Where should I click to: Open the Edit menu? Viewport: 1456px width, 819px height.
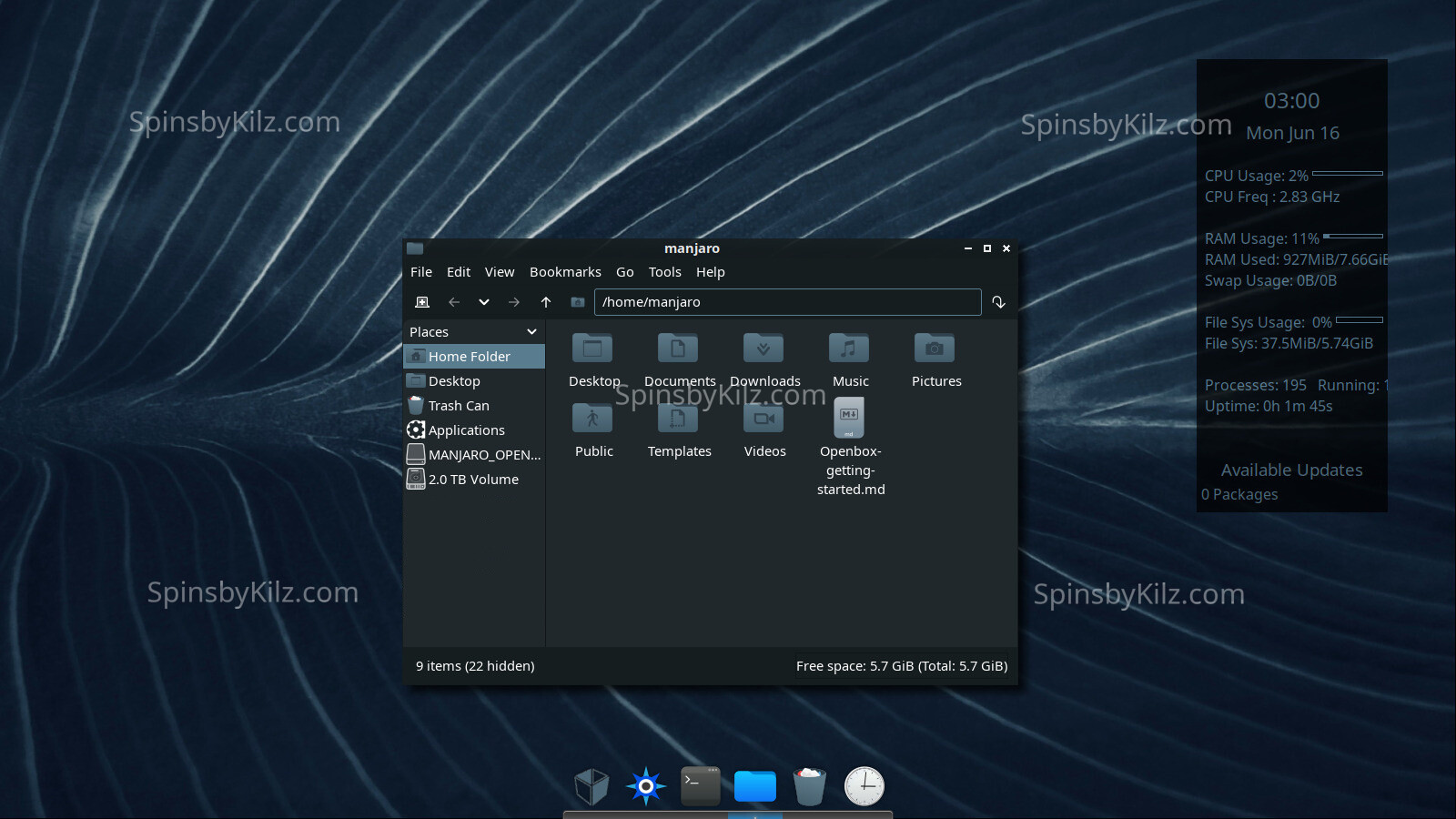coord(459,272)
